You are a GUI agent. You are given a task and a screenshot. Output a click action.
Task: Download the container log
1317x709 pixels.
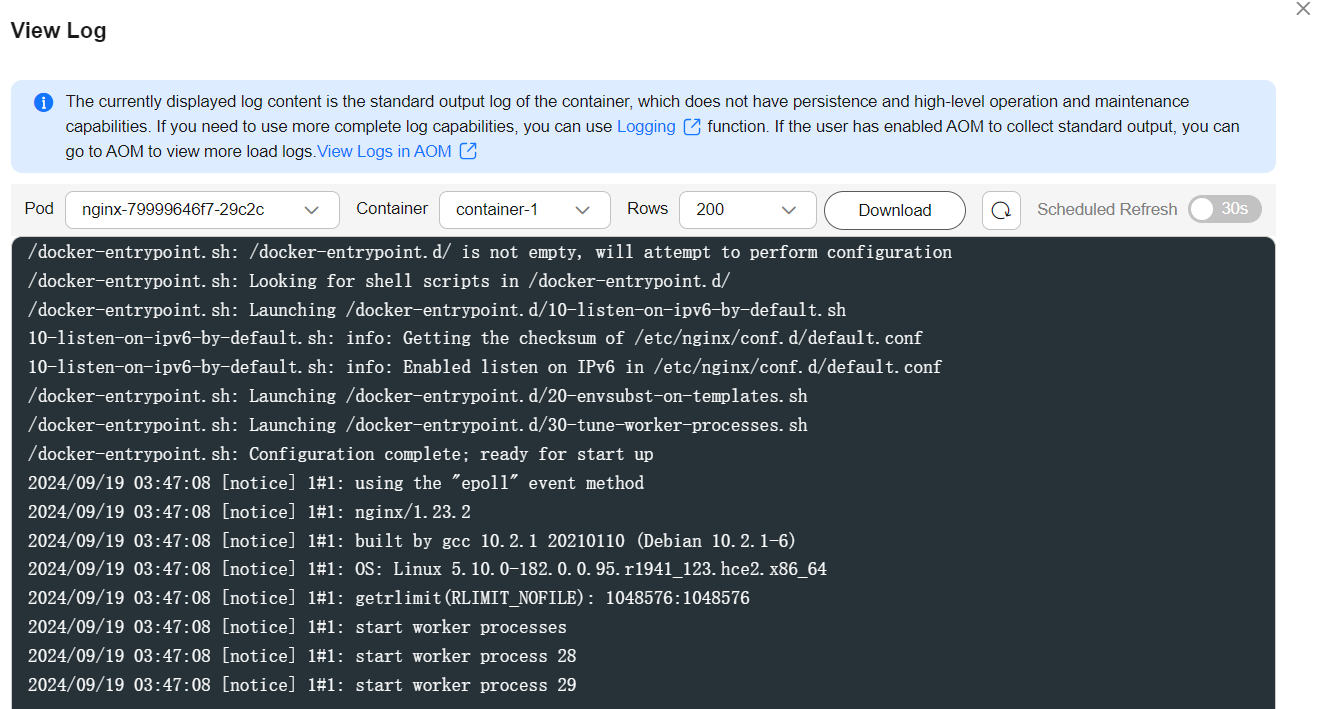pos(895,210)
